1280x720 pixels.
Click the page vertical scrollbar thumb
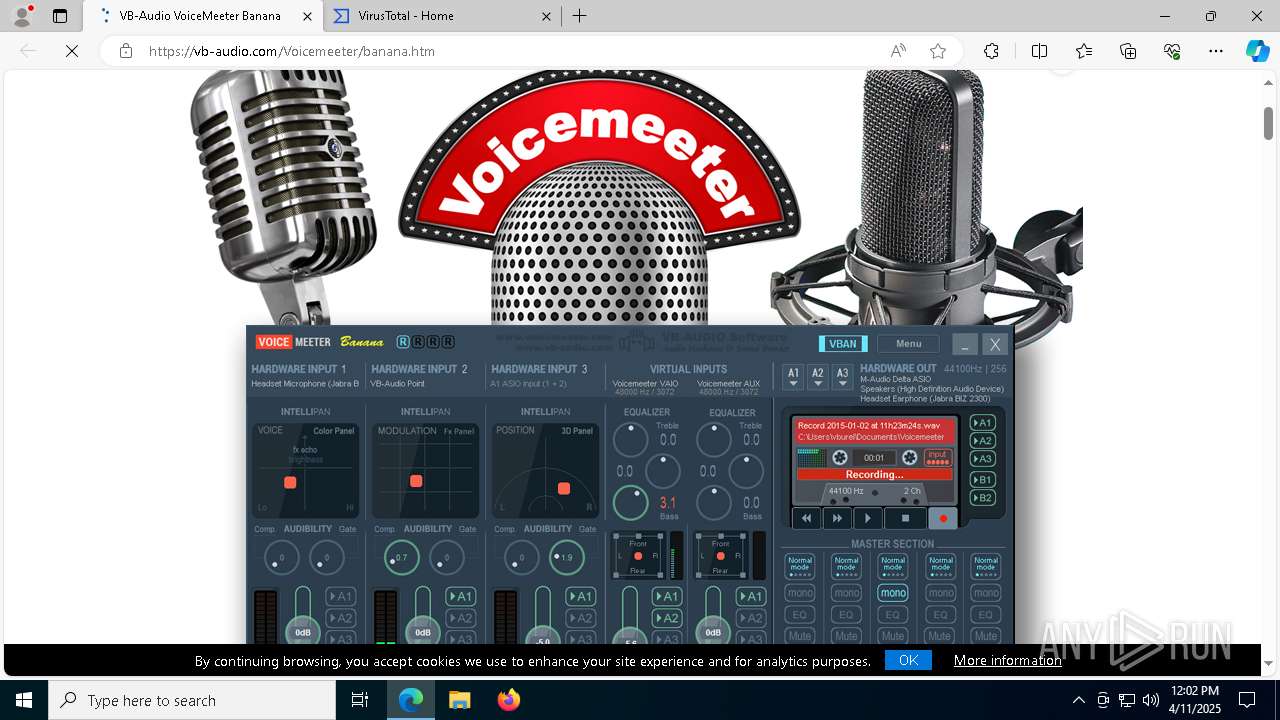point(1268,122)
